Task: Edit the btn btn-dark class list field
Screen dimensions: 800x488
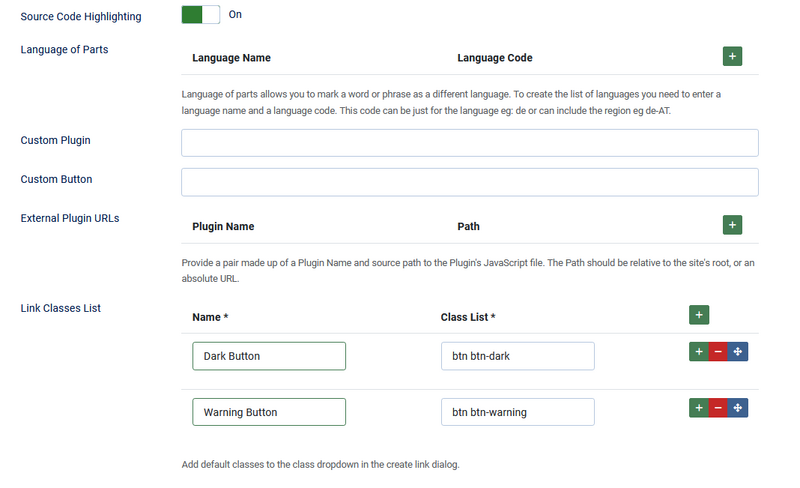Action: [x=517, y=356]
